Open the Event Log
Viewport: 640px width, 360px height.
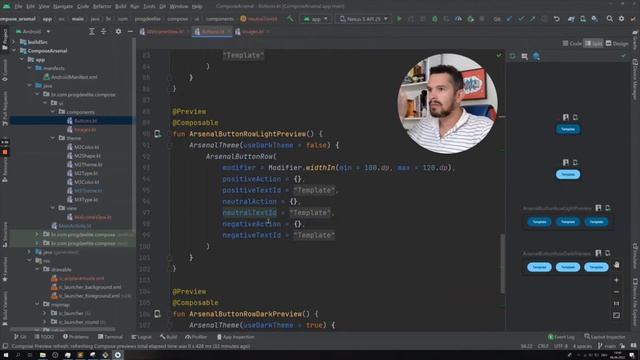tap(561, 337)
